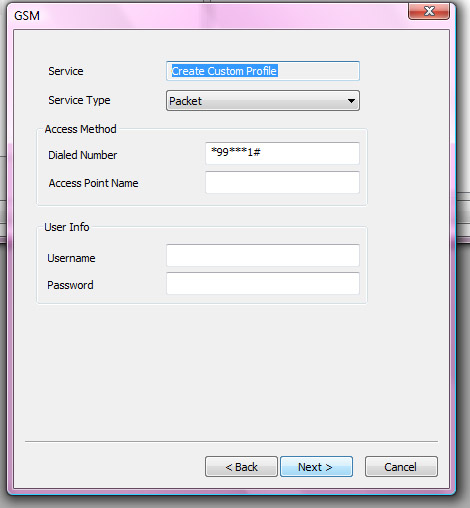Proceed with the Next > button
The image size is (470, 508).
pyautogui.click(x=316, y=467)
